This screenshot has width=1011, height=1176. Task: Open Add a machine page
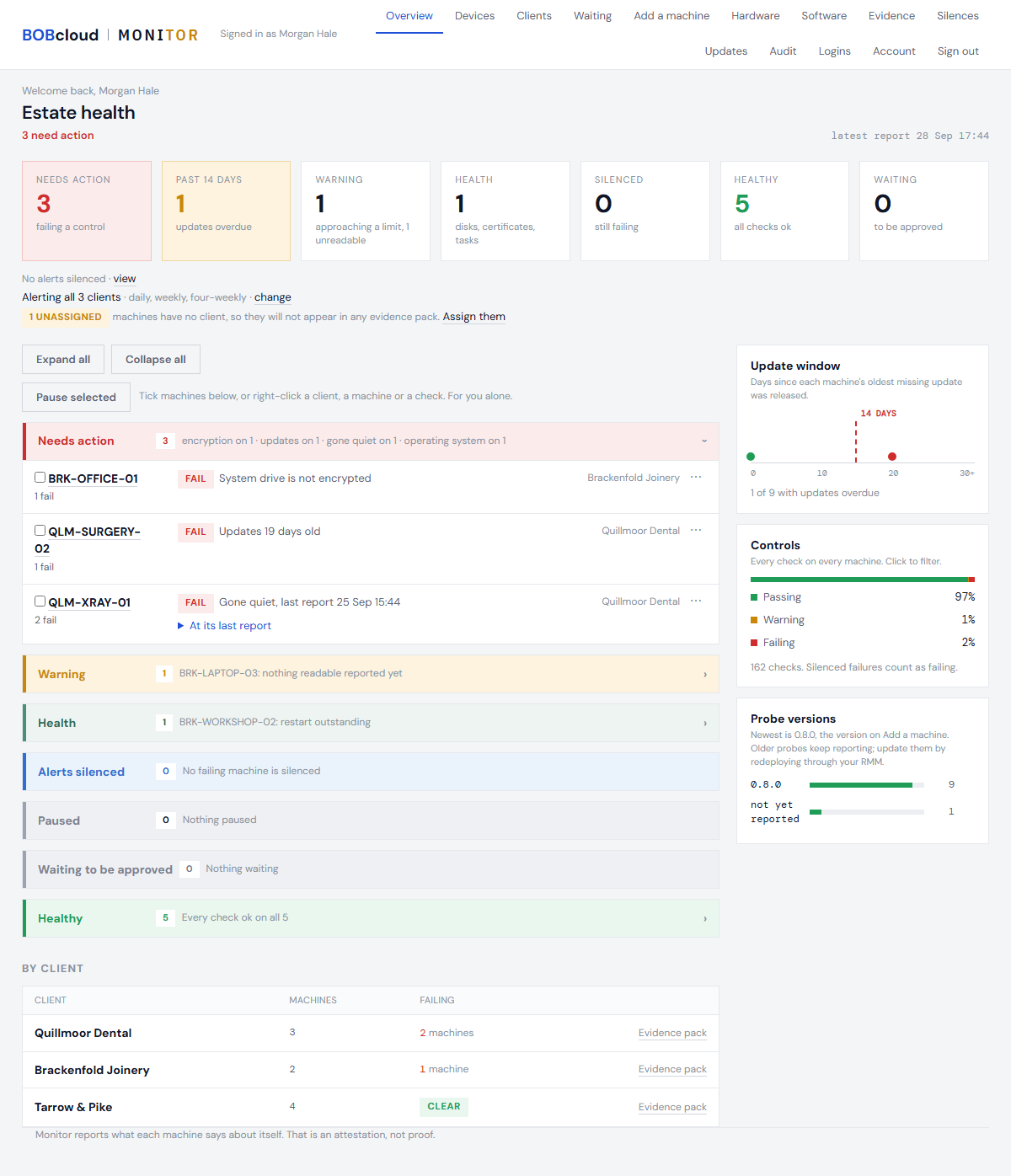coord(671,16)
